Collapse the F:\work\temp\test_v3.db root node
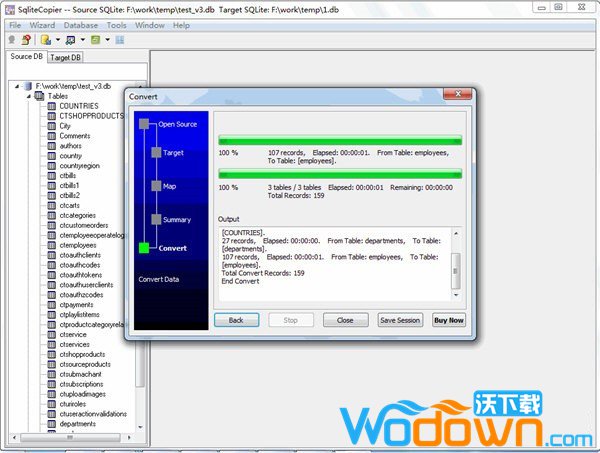This screenshot has width=600, height=453. 18,86
